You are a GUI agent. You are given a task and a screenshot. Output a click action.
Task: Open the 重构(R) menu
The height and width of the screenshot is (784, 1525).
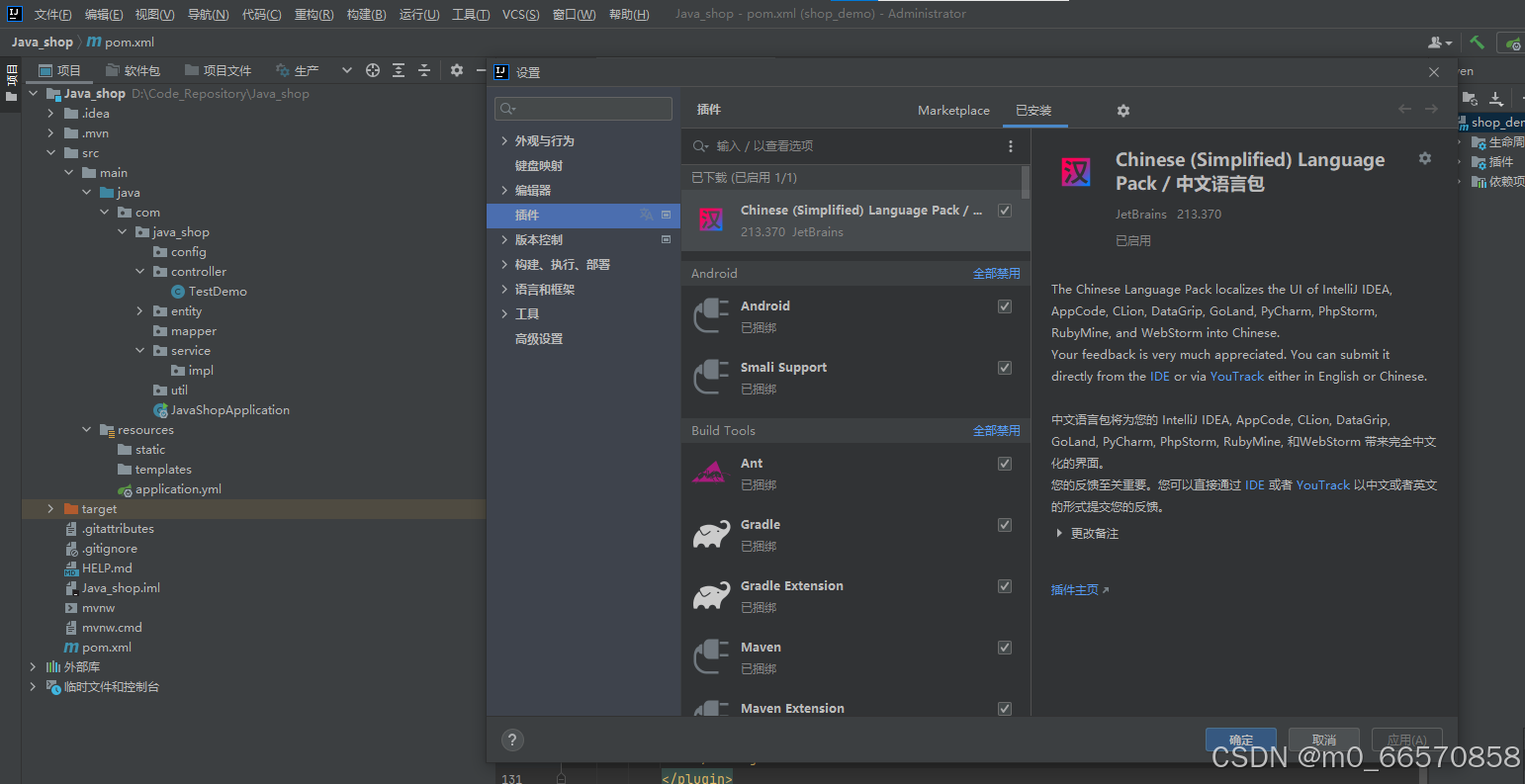[x=314, y=15]
